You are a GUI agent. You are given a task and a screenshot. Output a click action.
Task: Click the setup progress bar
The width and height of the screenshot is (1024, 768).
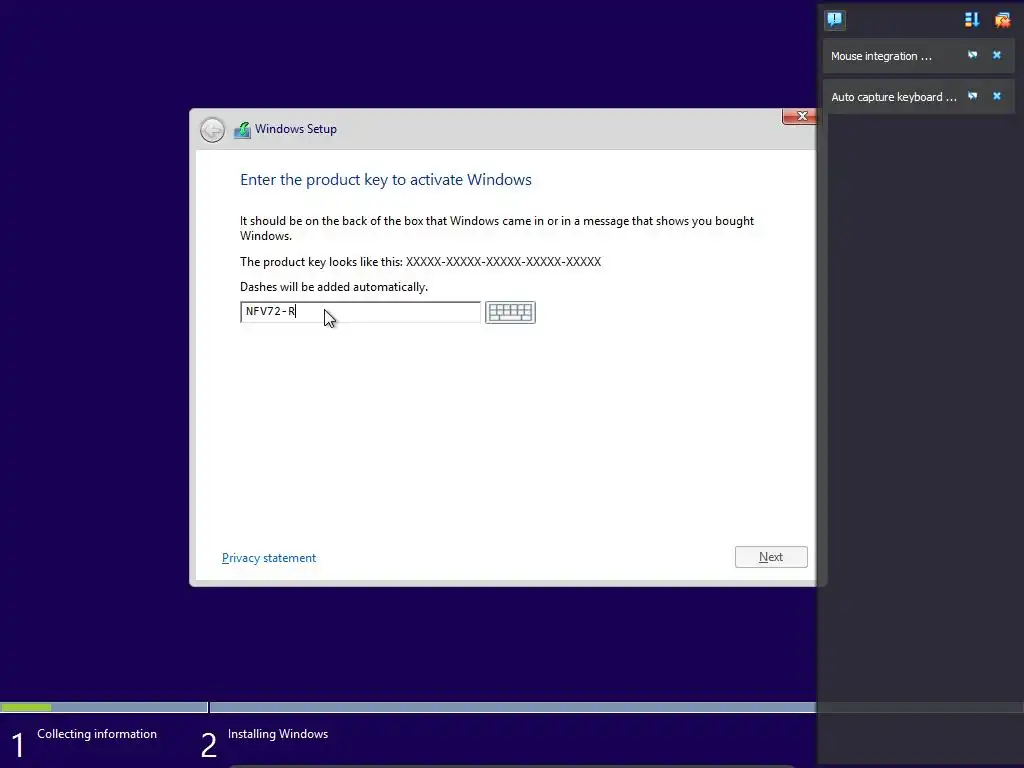click(x=408, y=707)
